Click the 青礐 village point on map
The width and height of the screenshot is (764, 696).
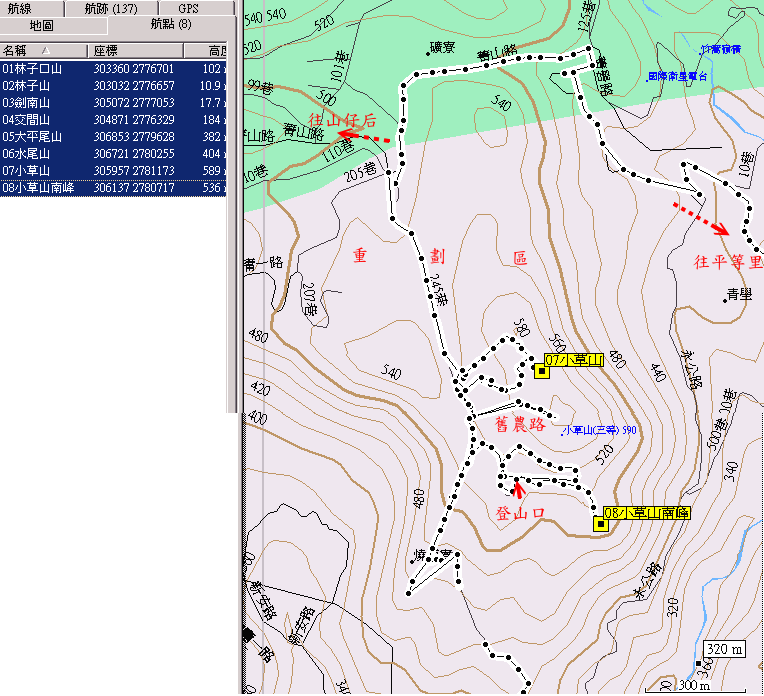click(x=728, y=295)
